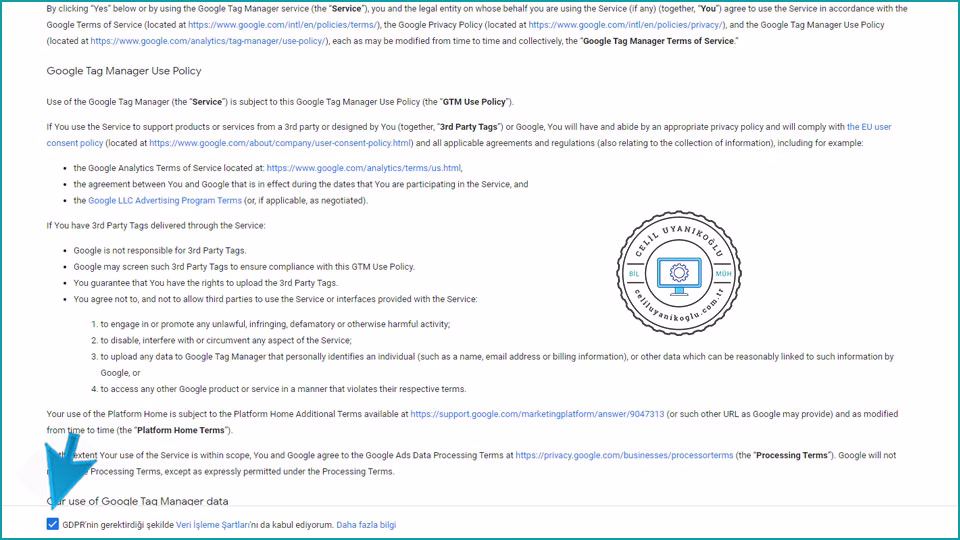Click text 'Google may screen such 3rd Party Tags'
The image size is (960, 540).
tap(151, 267)
